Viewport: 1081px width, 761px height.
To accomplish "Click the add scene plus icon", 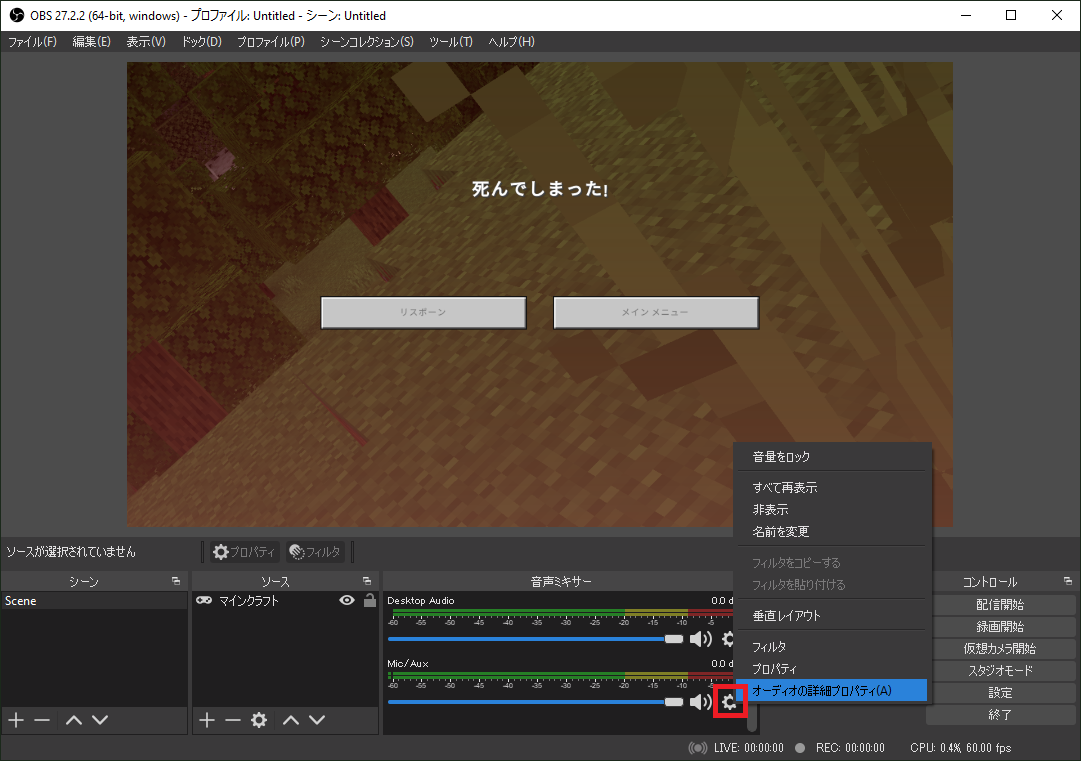I will 15,720.
